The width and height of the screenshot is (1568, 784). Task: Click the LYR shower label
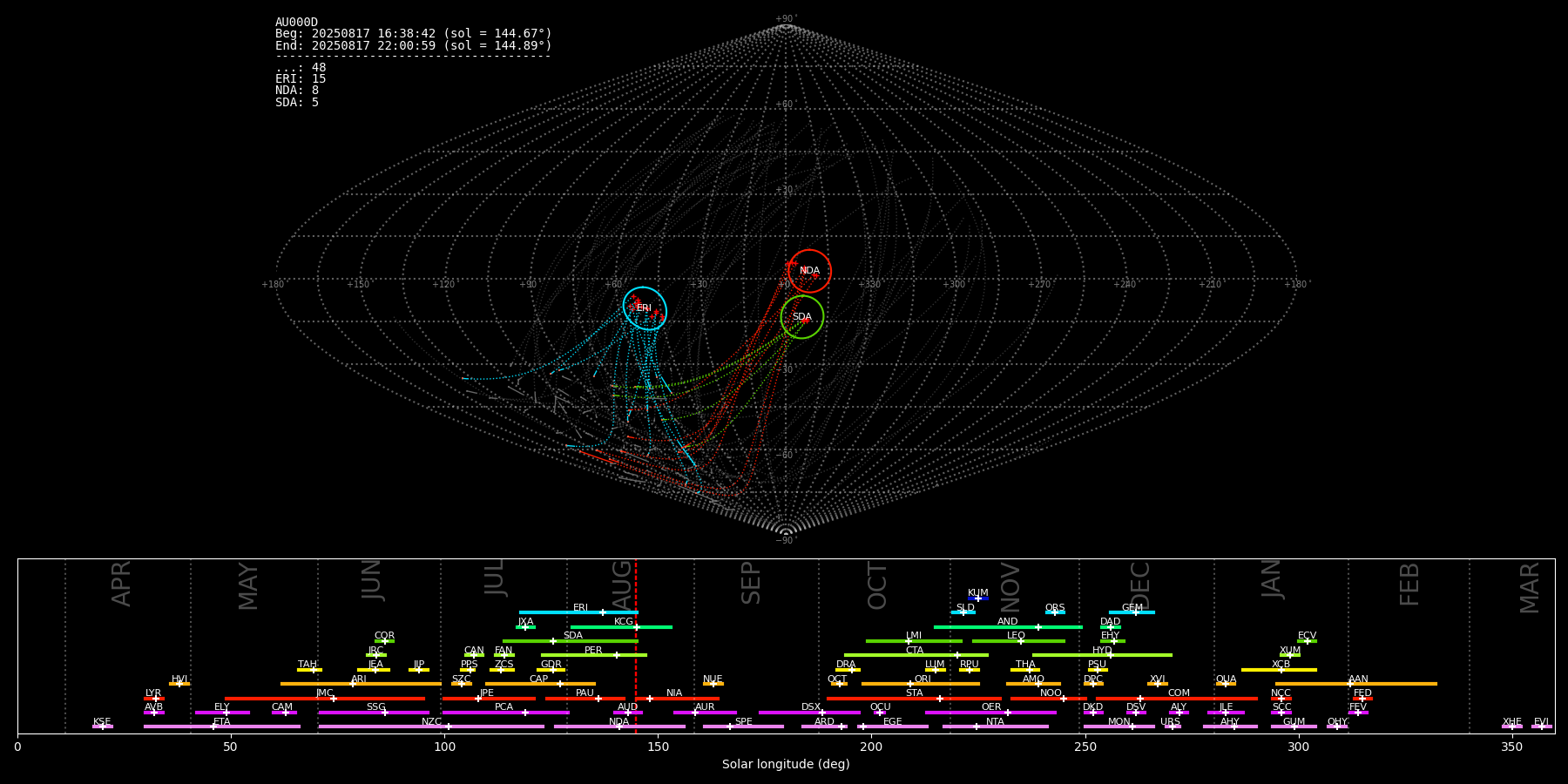pyautogui.click(x=153, y=693)
